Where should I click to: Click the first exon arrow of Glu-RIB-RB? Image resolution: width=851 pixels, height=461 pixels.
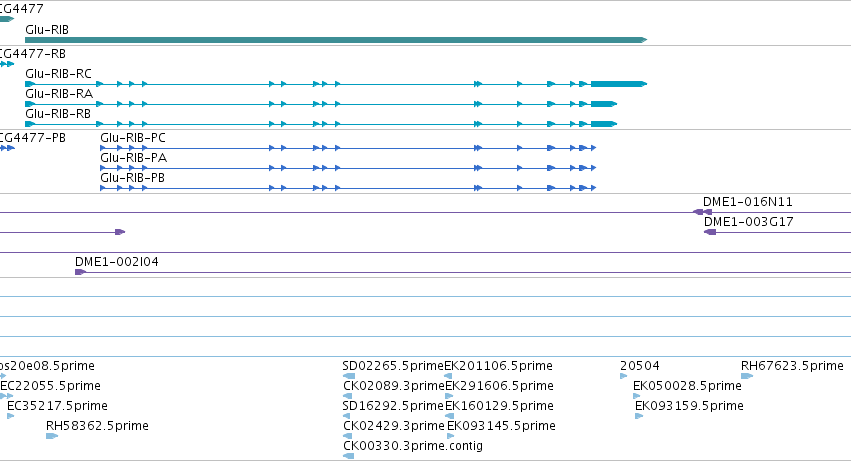[30, 124]
